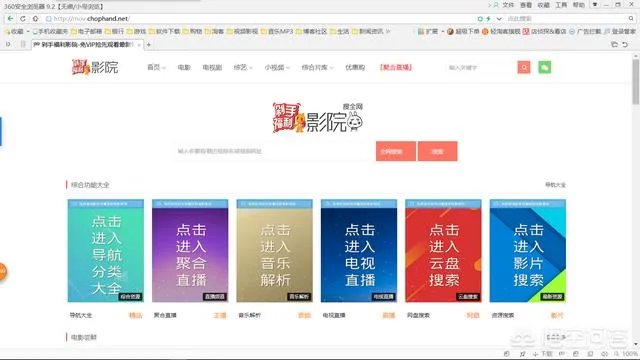Click the magnifier icon in browser search box

631,19
